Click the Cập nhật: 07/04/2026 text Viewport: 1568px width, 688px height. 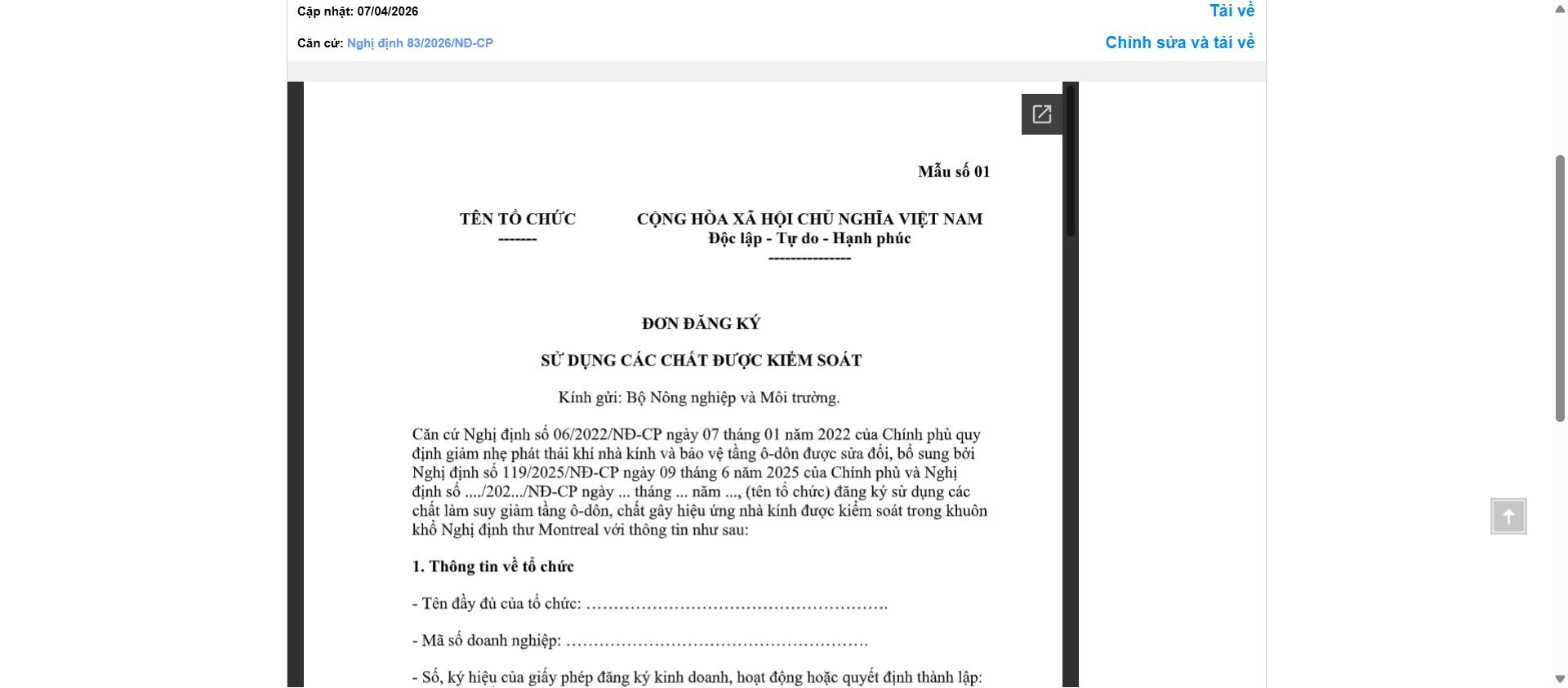coord(358,11)
